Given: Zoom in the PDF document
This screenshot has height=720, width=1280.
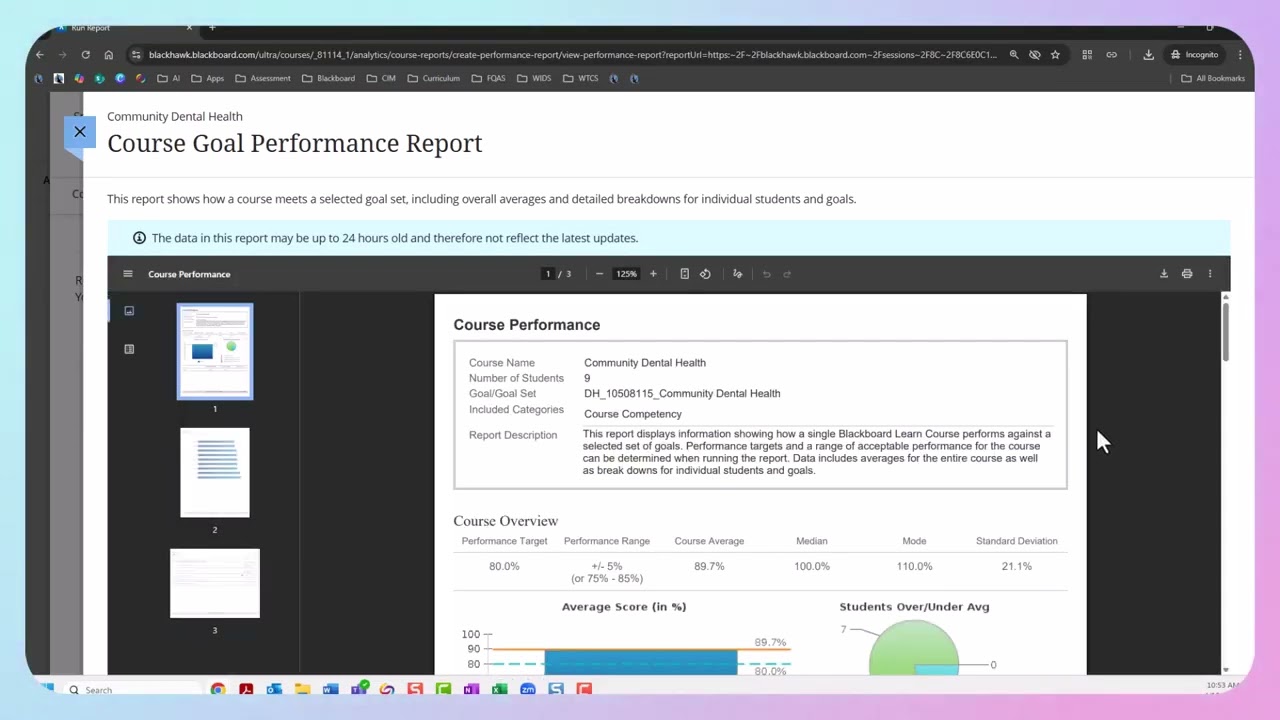Looking at the screenshot, I should 653,274.
